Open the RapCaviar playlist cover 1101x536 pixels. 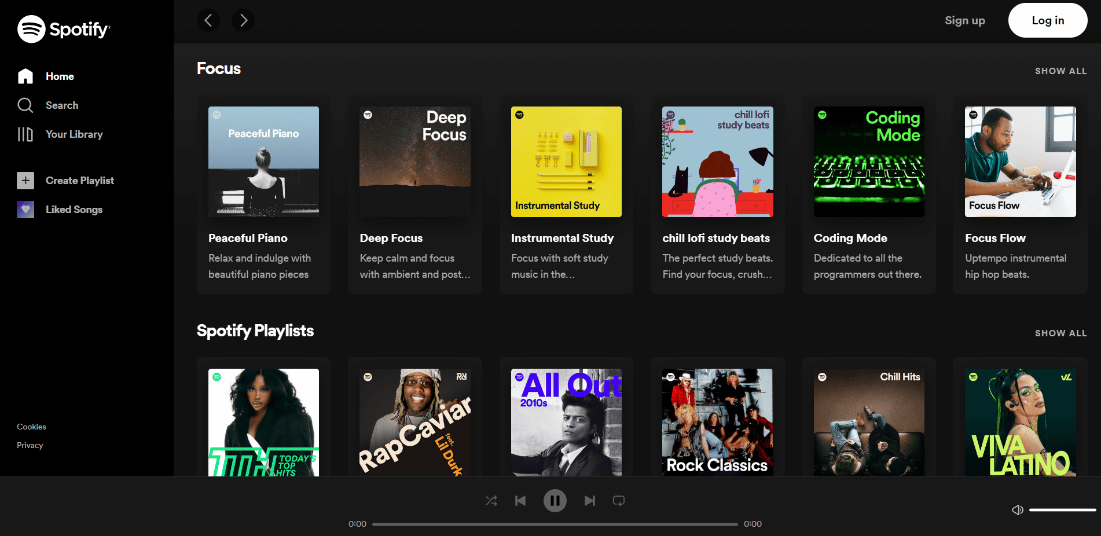point(415,423)
